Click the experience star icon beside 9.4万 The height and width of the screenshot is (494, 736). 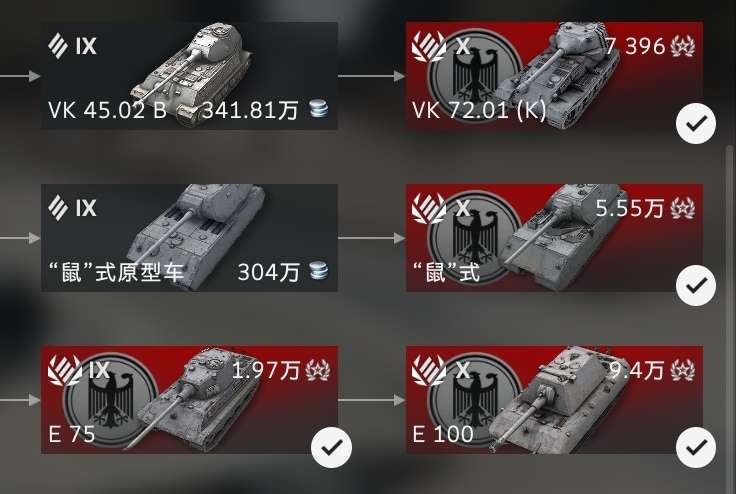point(683,370)
